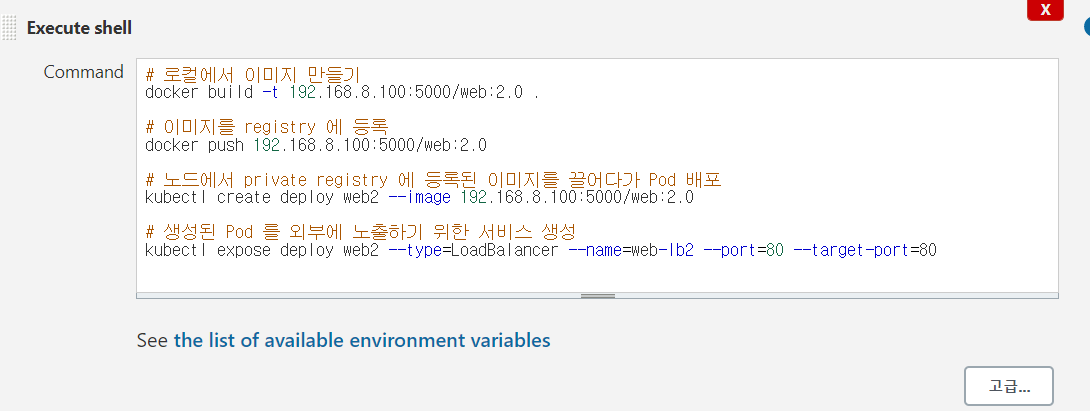Click the comment mentioning private registry
The image size is (1090, 411).
pos(433,180)
